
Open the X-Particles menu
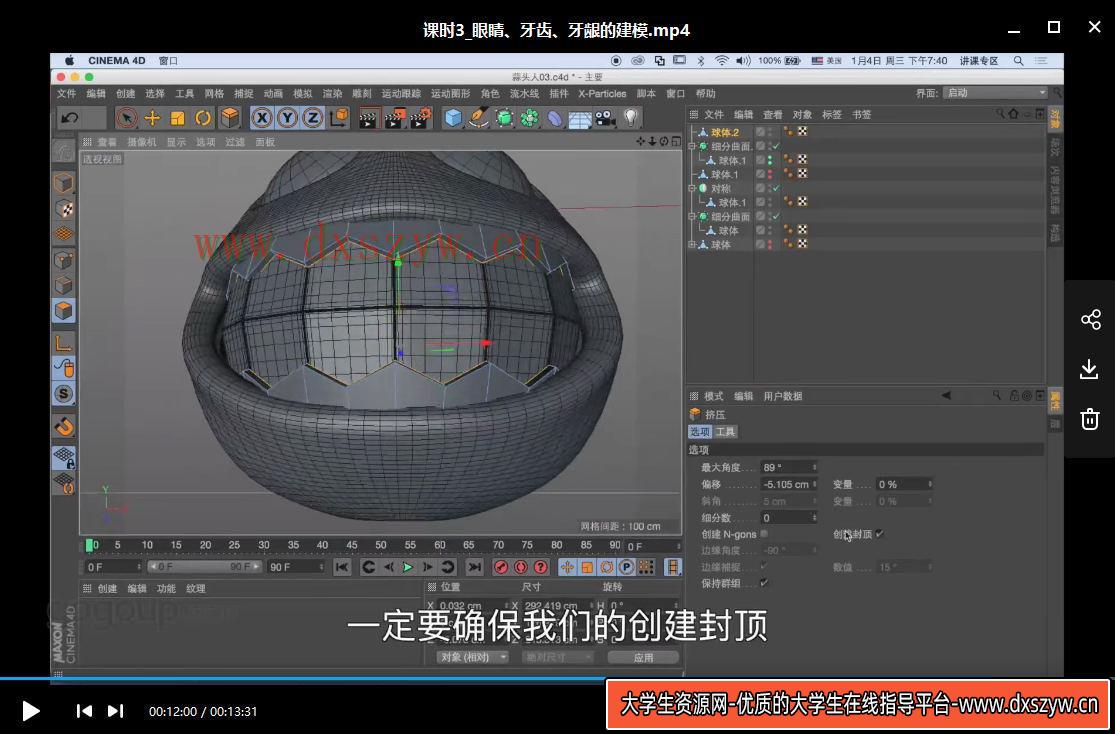pos(602,94)
